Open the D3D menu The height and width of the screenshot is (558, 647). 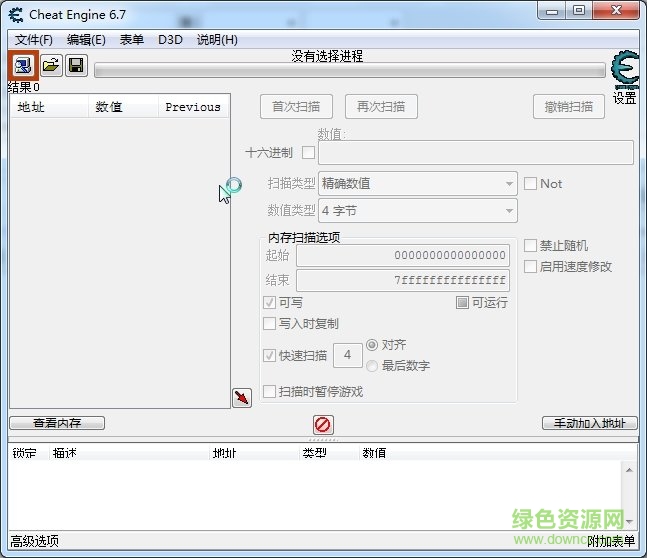[x=170, y=40]
